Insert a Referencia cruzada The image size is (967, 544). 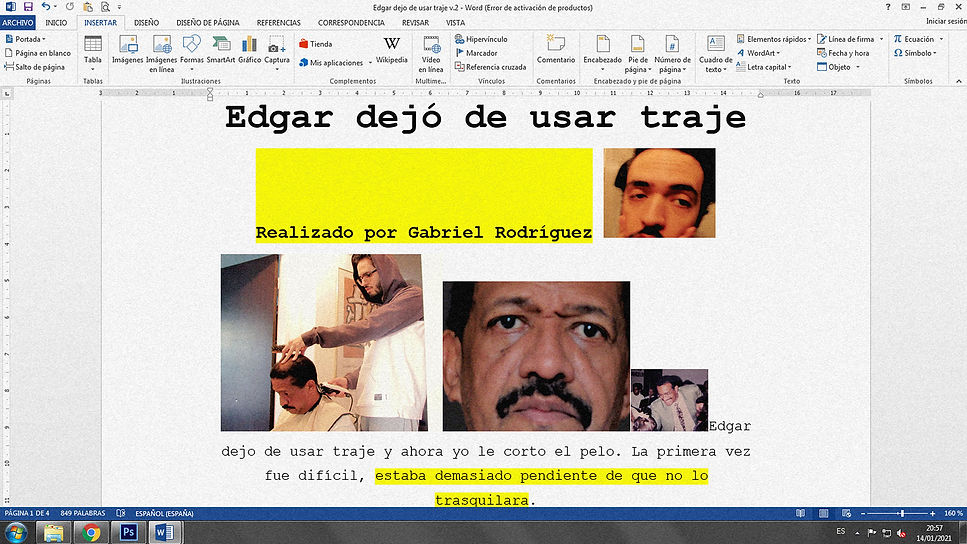(x=490, y=67)
